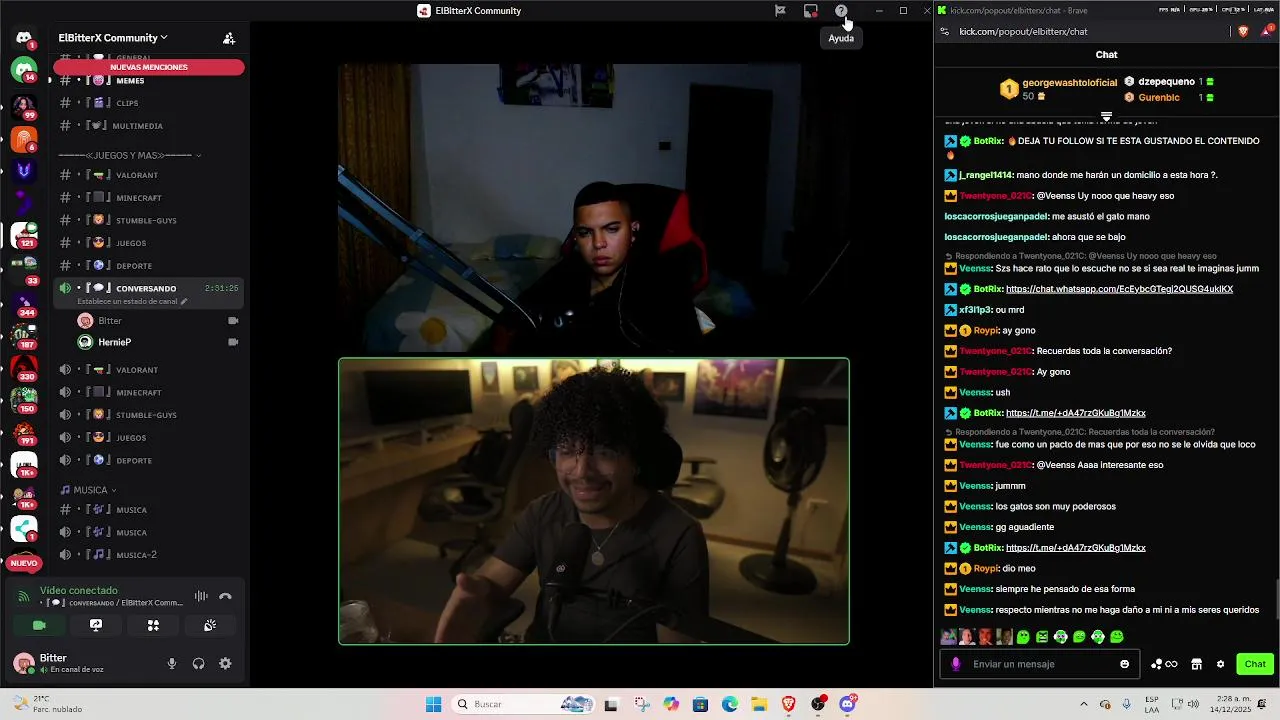Open Windows Start menu
This screenshot has height=720, width=1280.
coord(433,704)
